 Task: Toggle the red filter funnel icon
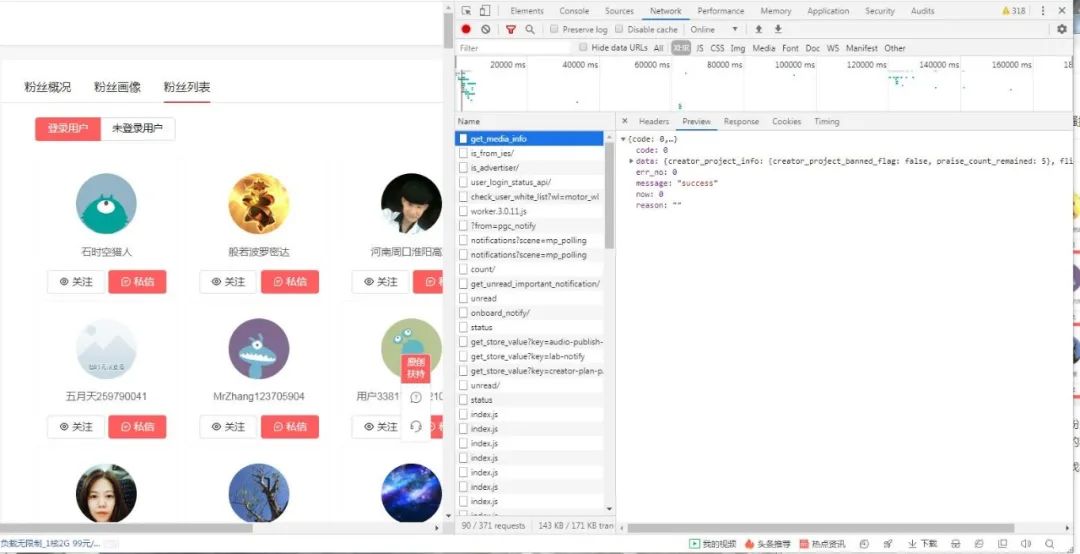[x=510, y=29]
